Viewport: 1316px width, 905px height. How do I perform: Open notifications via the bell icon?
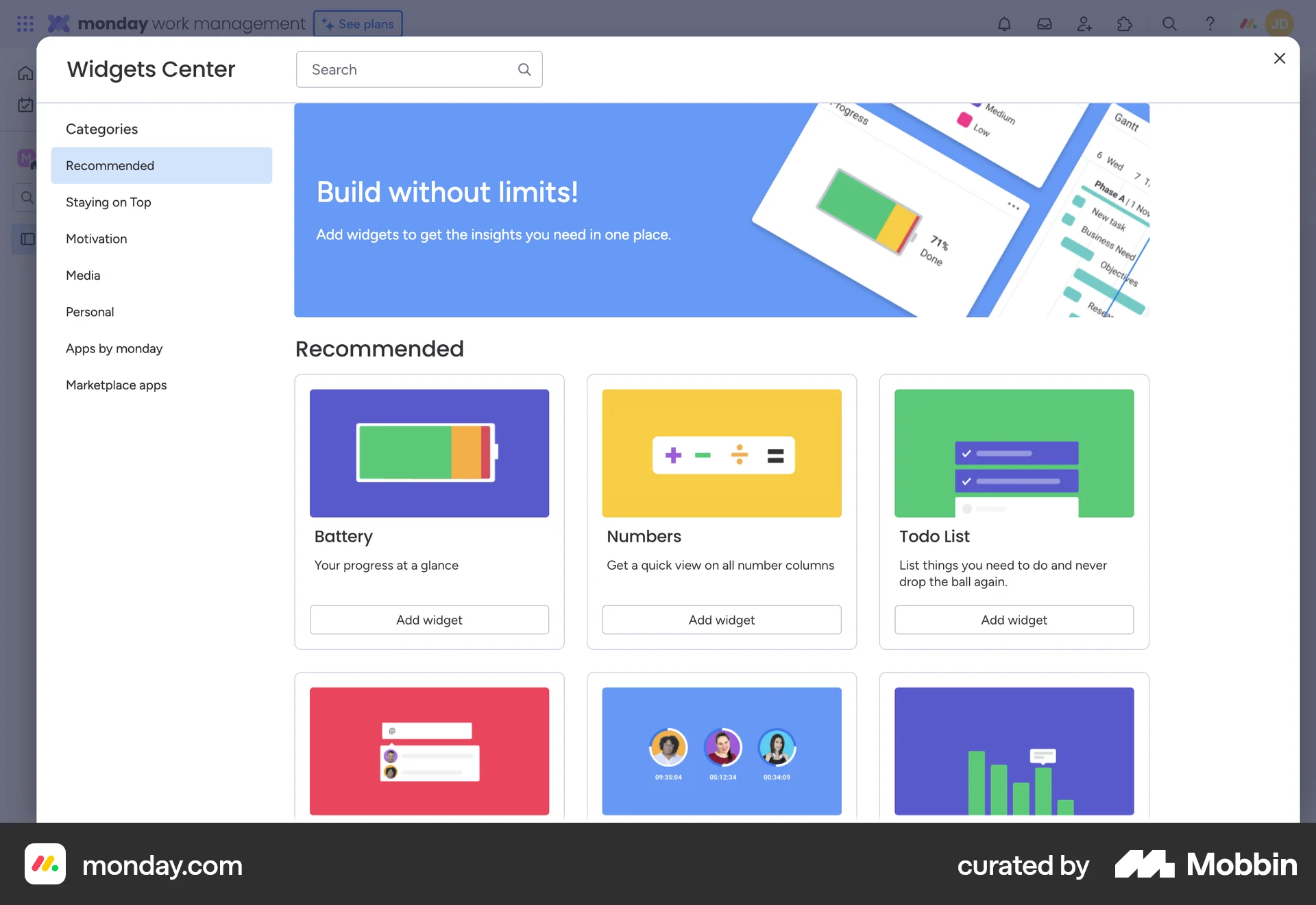coord(1003,23)
